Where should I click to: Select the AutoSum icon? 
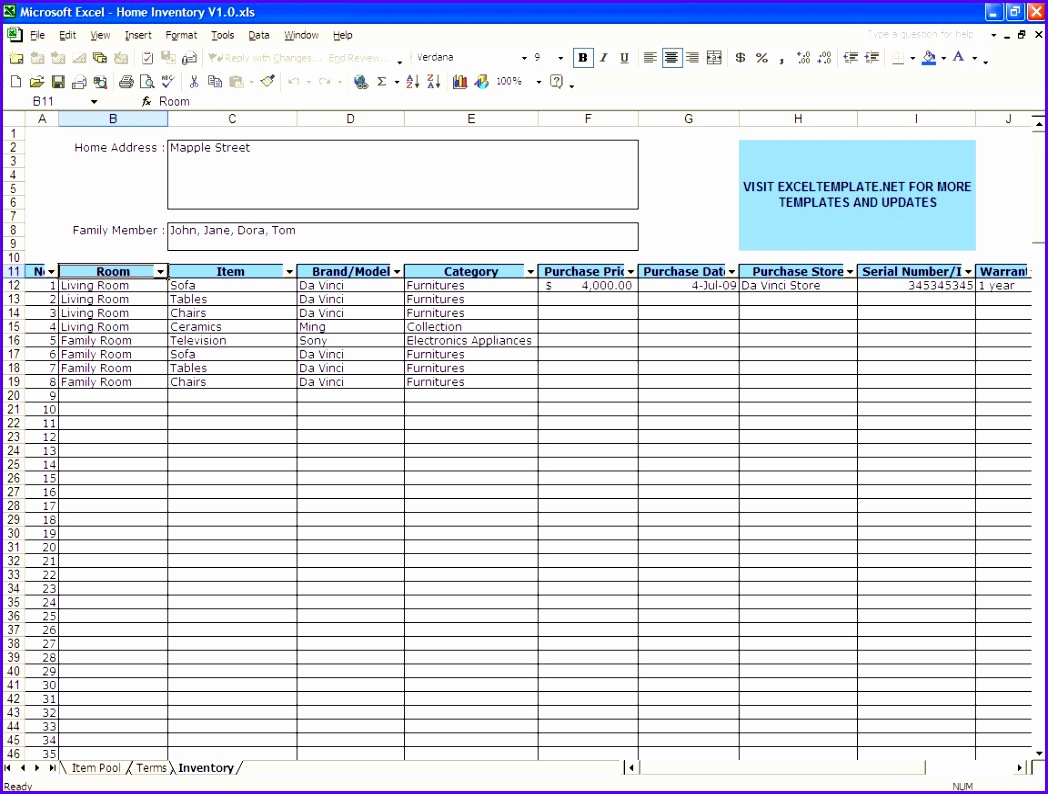click(x=381, y=82)
